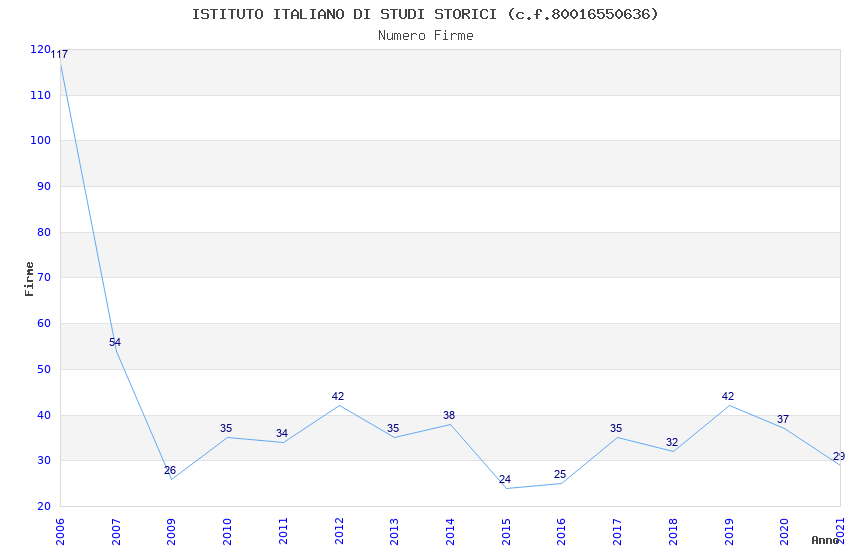Viewport: 850px width, 550px height.
Task: Select the data label 32 above 2018
Action: click(672, 443)
